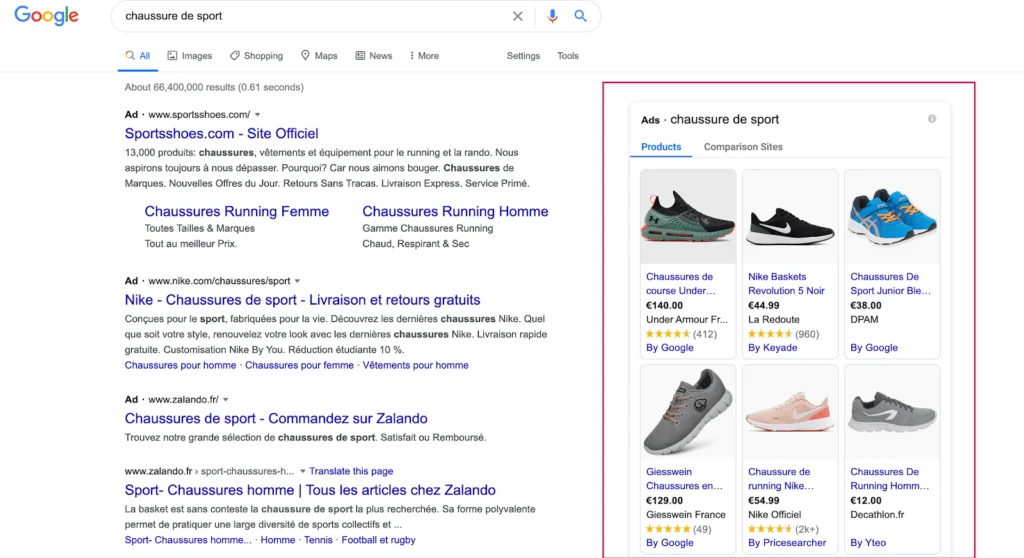This screenshot has height=558, width=1024.
Task: Click the '€44.99' price text
Action: (x=763, y=305)
